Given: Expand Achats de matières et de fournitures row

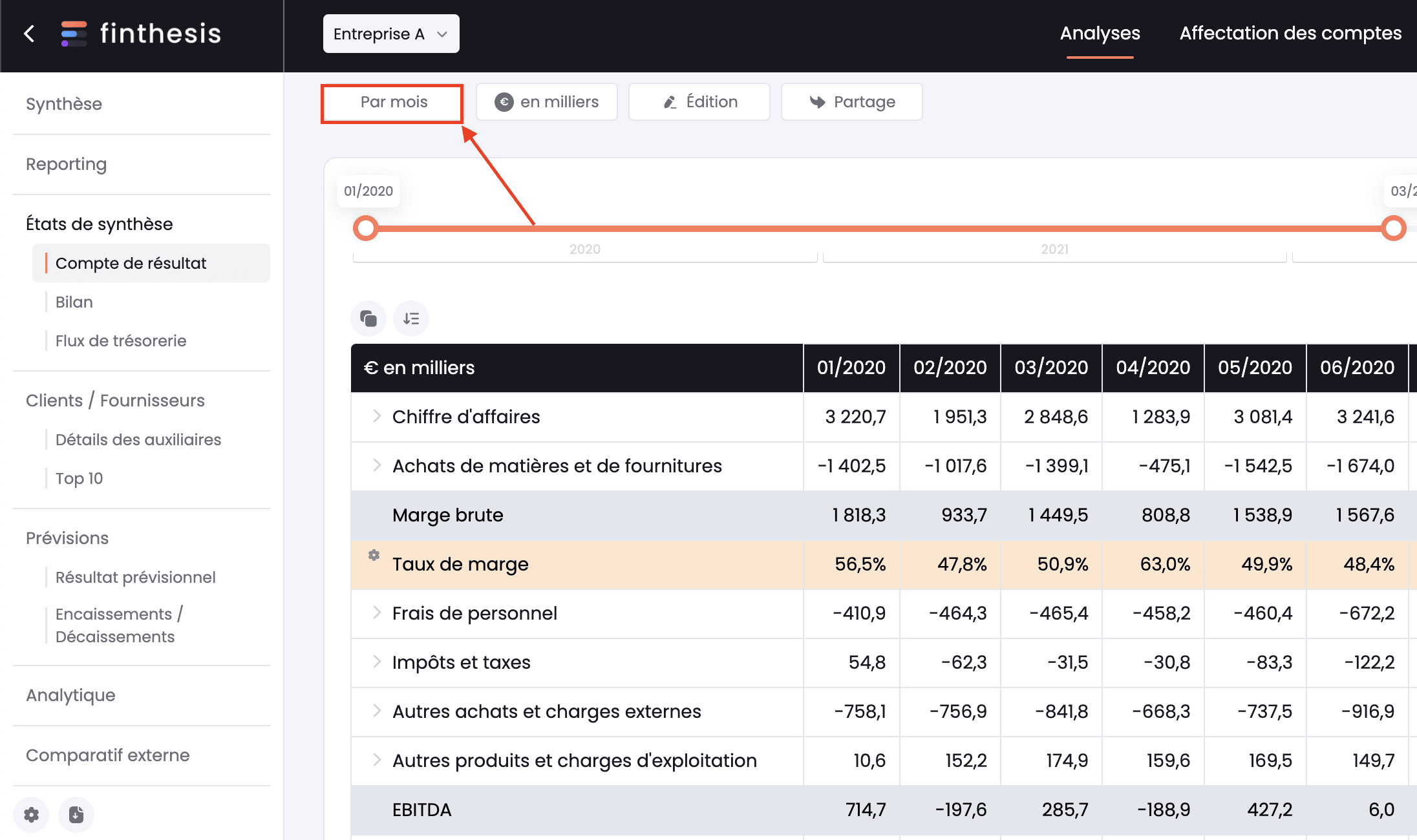Looking at the screenshot, I should click(x=377, y=465).
